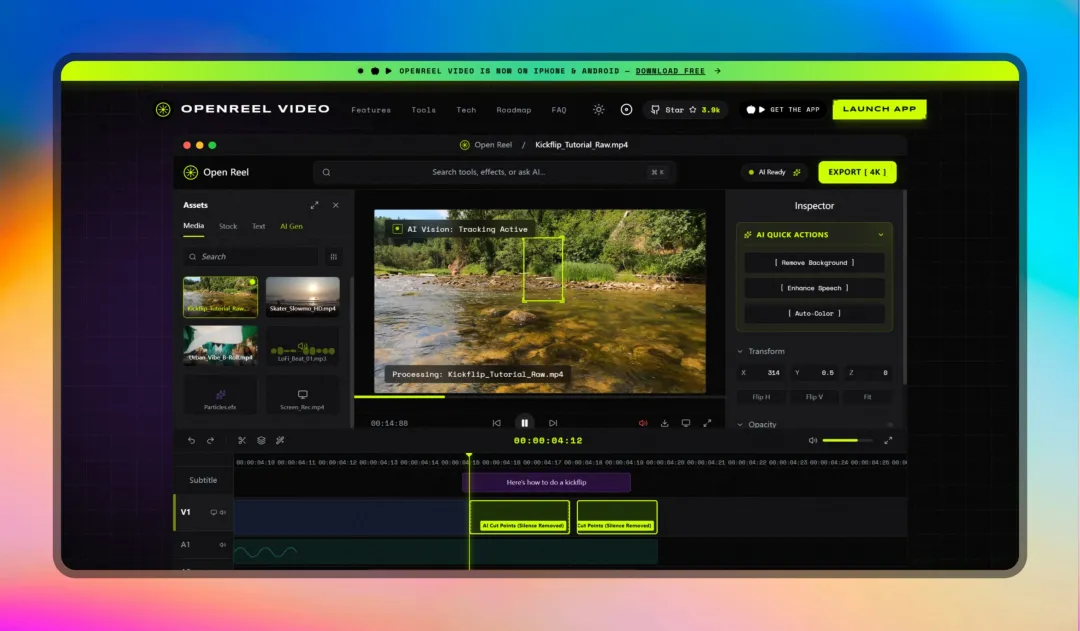The height and width of the screenshot is (631, 1080).
Task: Switch to the AI Gen assets tab
Action: tap(291, 226)
